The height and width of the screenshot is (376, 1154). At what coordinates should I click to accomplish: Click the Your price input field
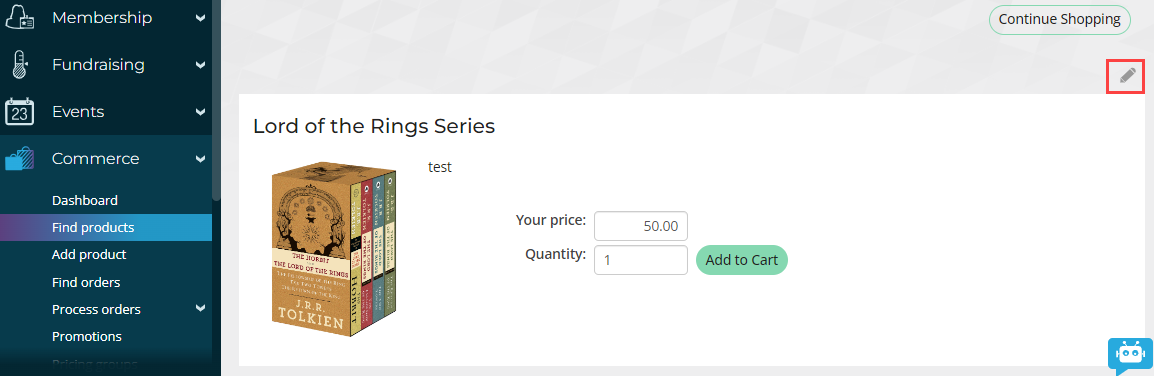point(640,226)
